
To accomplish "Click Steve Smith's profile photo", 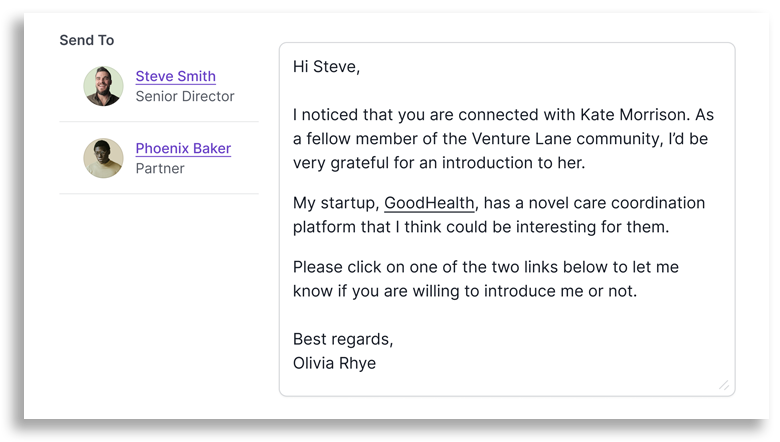I will coord(103,86).
